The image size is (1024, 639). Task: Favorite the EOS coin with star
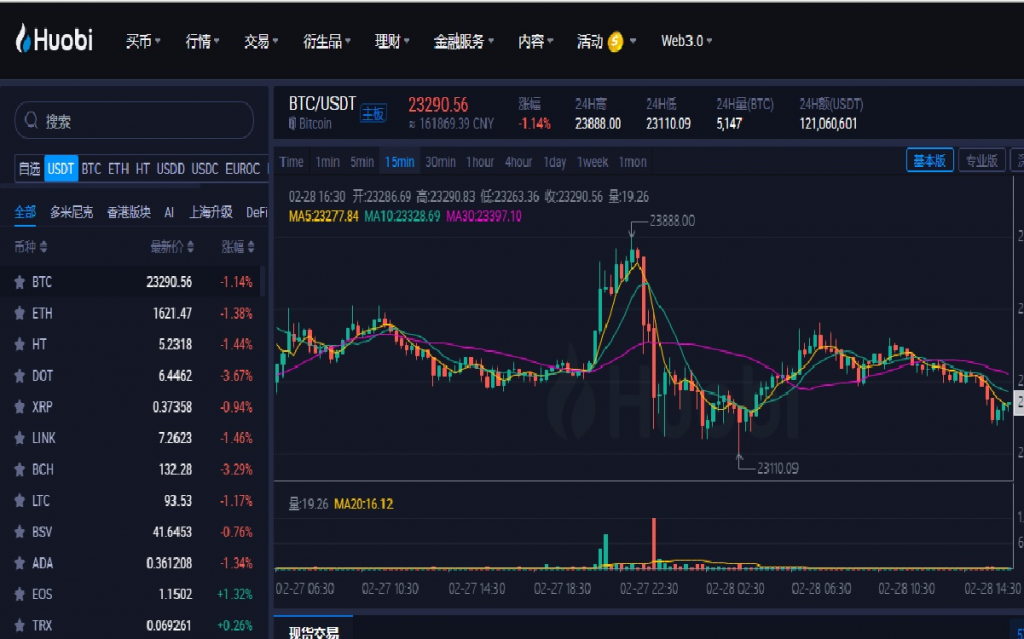[19, 594]
